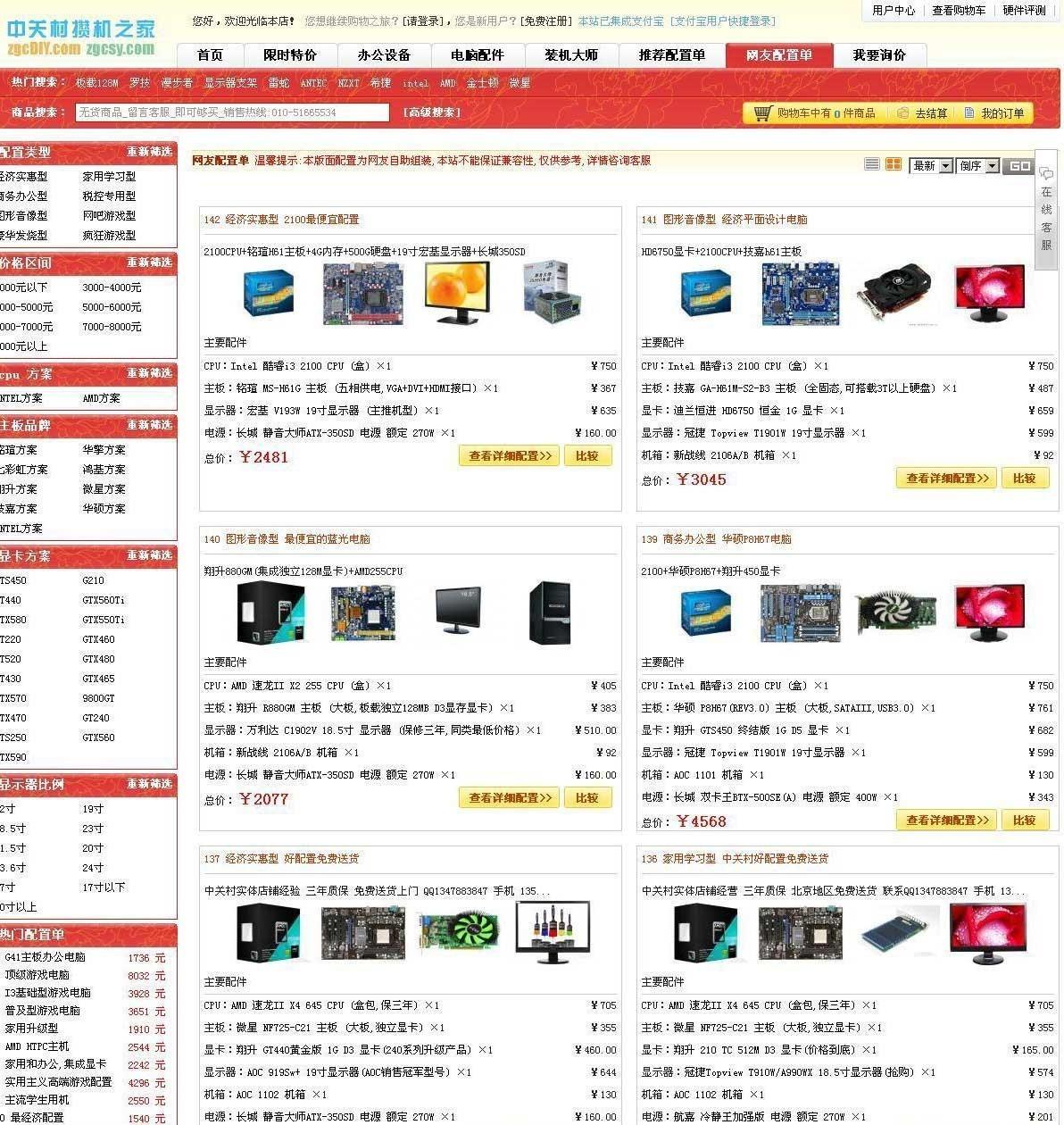Open the 限时特价 tab
Screen dimensions: 1064x1125
click(x=290, y=55)
